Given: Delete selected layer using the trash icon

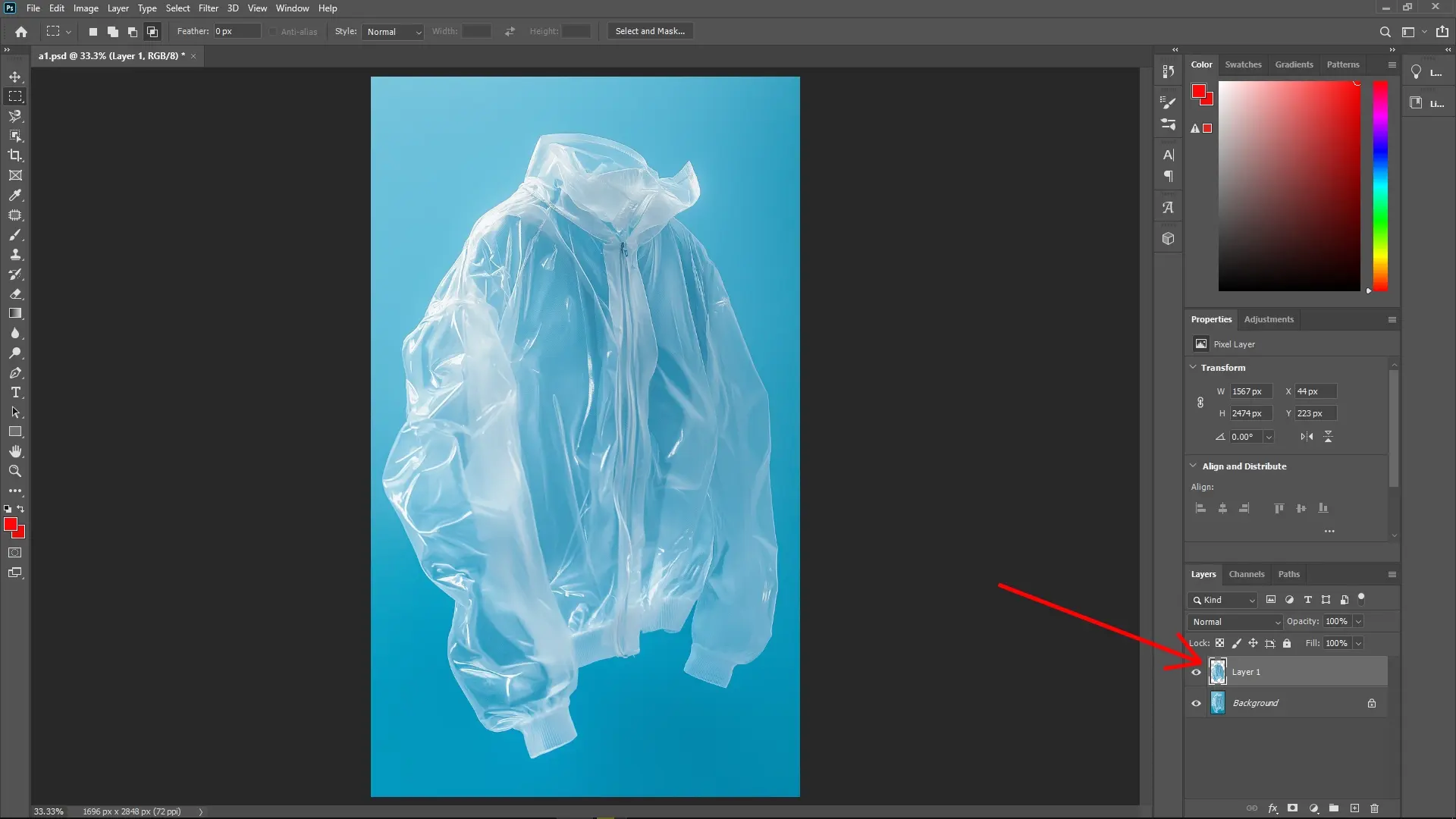Looking at the screenshot, I should [1375, 808].
